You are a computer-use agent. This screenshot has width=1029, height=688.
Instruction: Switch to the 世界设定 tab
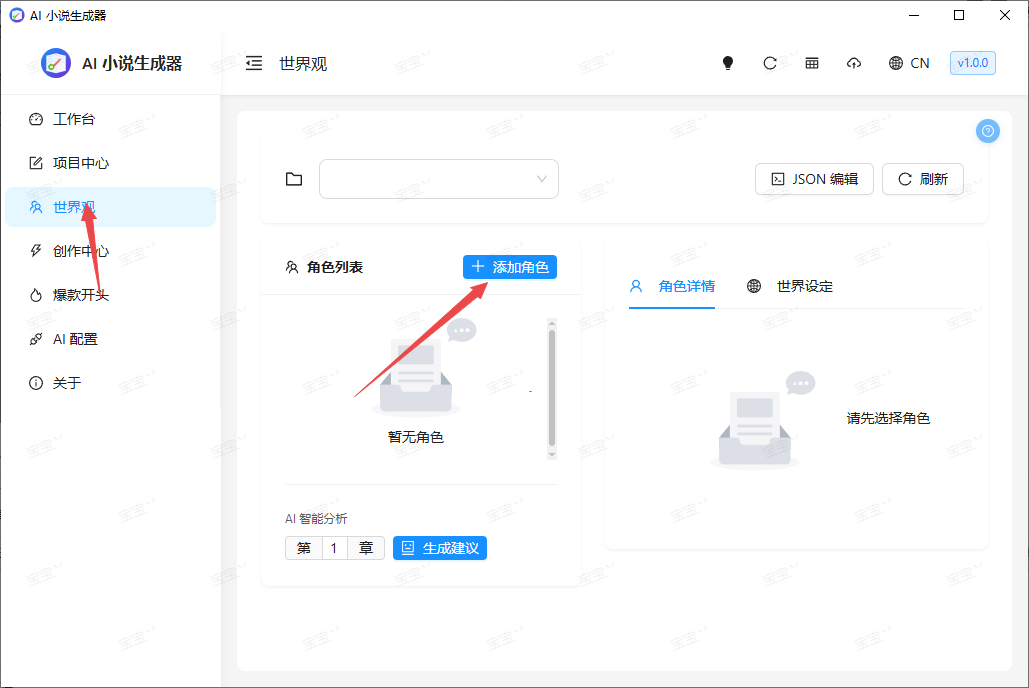[790, 286]
